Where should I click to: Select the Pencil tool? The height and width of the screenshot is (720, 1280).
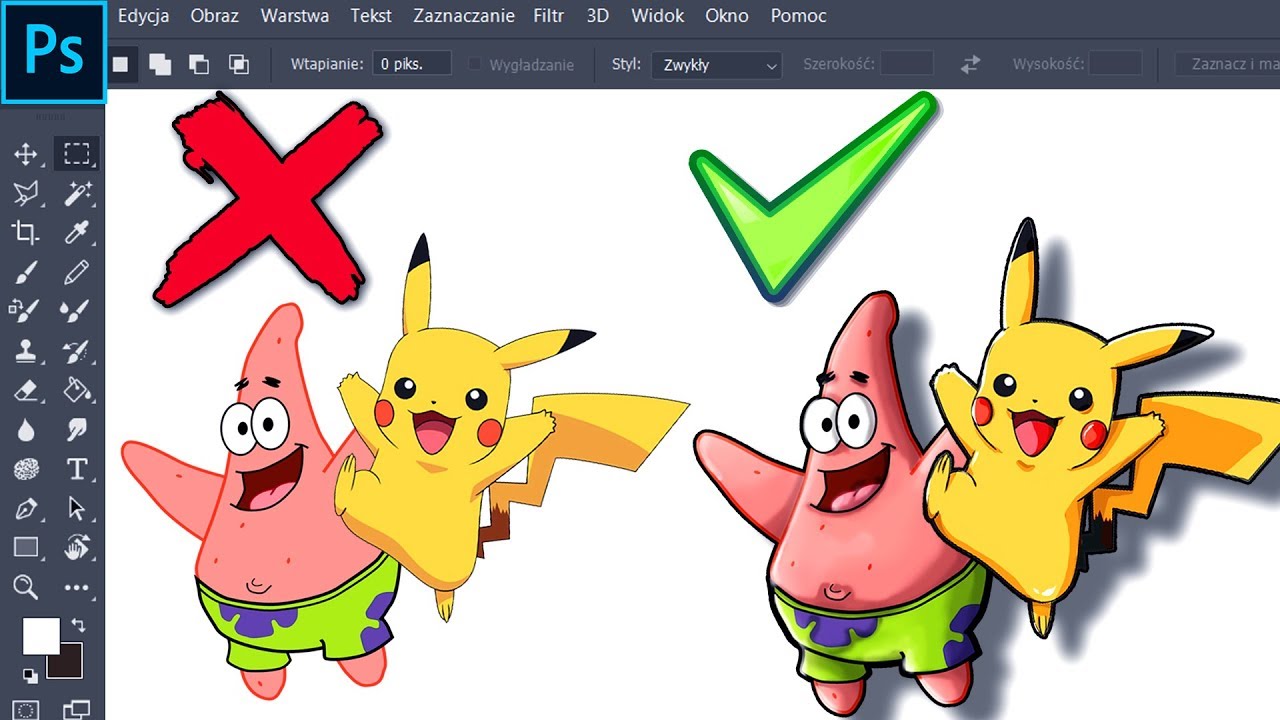pyautogui.click(x=77, y=272)
